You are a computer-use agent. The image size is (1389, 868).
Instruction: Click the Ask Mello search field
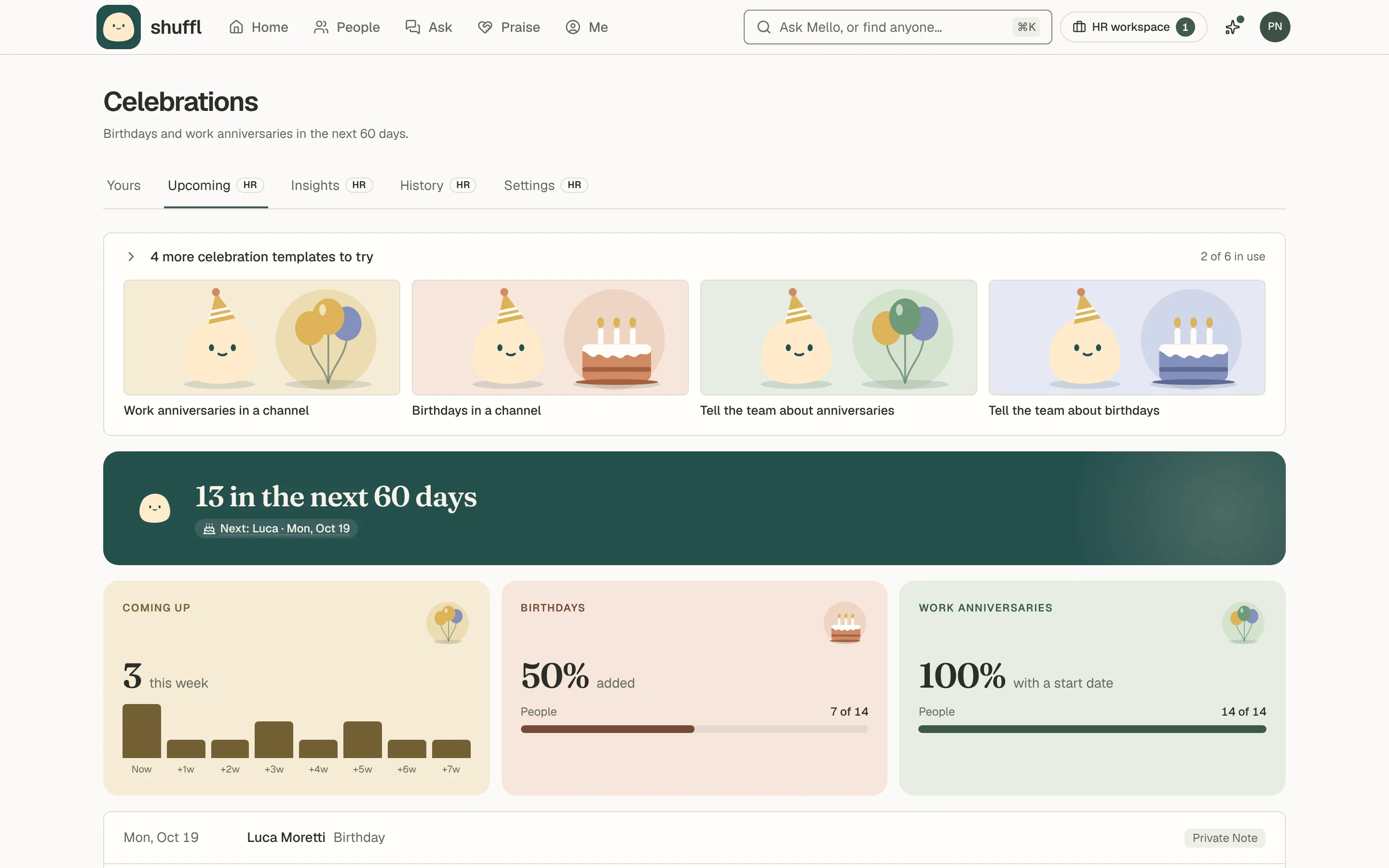pyautogui.click(x=897, y=27)
